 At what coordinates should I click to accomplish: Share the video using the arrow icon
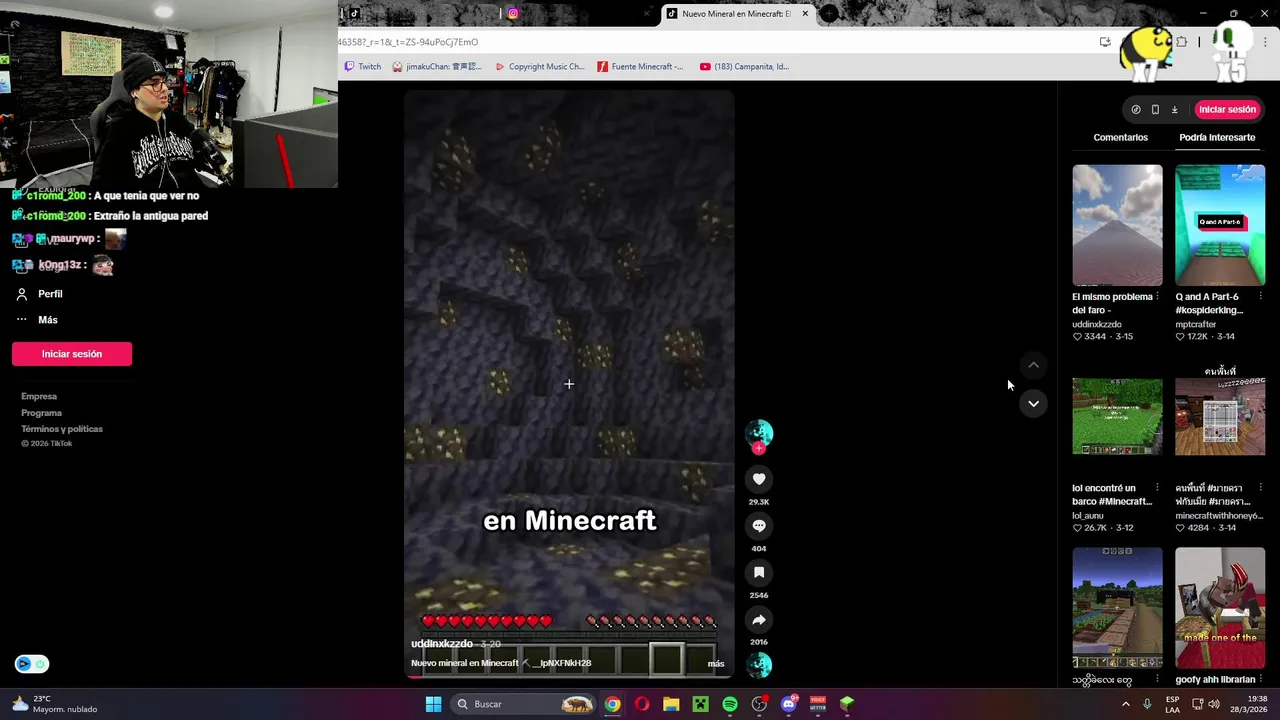click(759, 620)
